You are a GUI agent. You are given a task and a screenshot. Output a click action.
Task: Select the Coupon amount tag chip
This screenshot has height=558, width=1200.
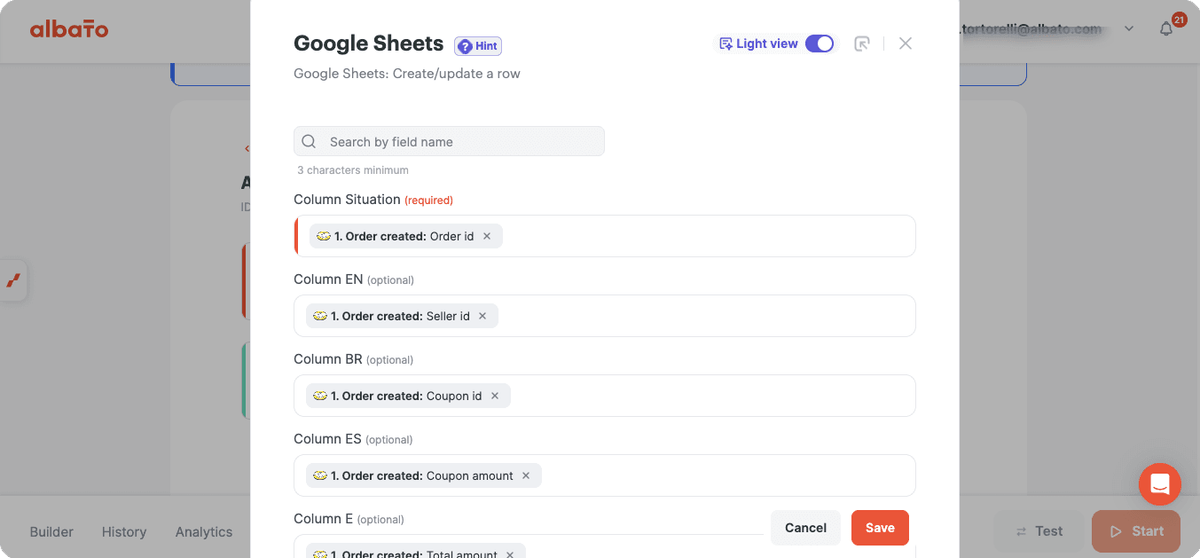coord(424,476)
